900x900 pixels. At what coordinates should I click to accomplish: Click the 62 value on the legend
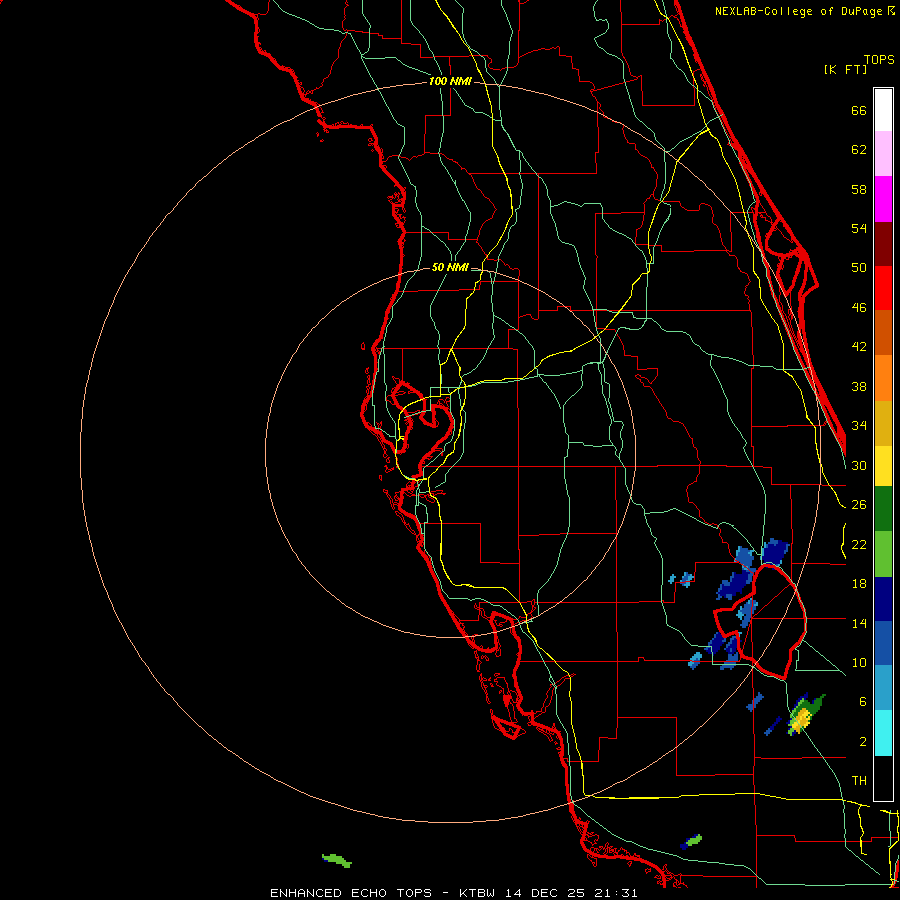point(859,150)
